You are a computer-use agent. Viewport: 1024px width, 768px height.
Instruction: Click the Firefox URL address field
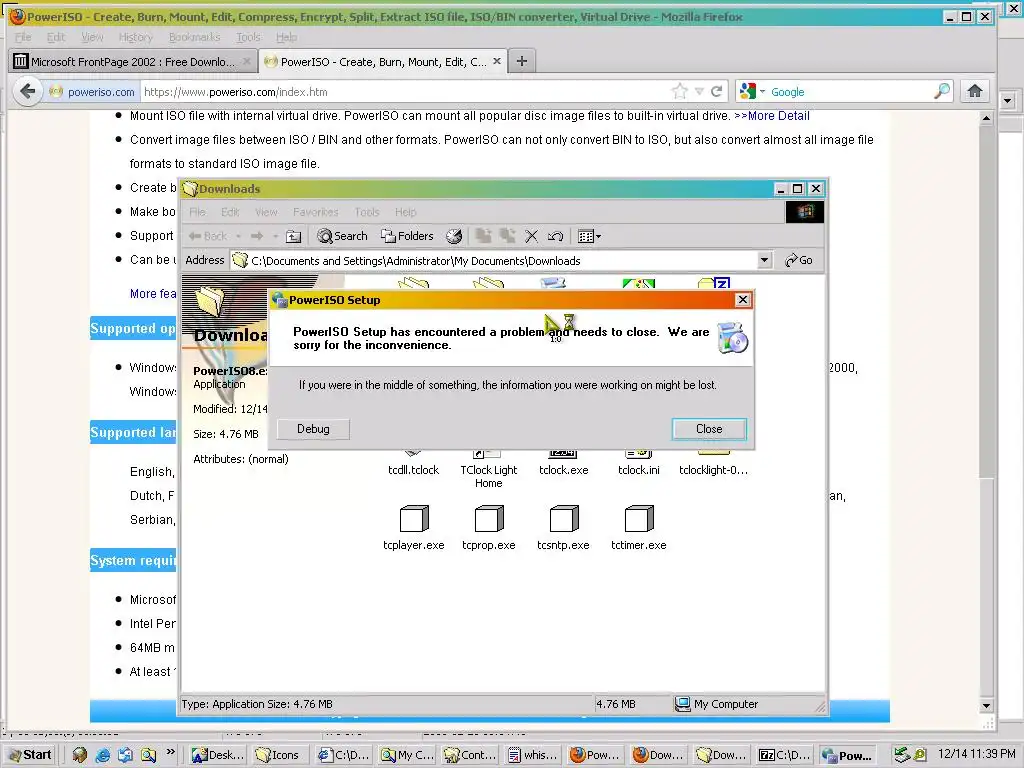coord(405,92)
